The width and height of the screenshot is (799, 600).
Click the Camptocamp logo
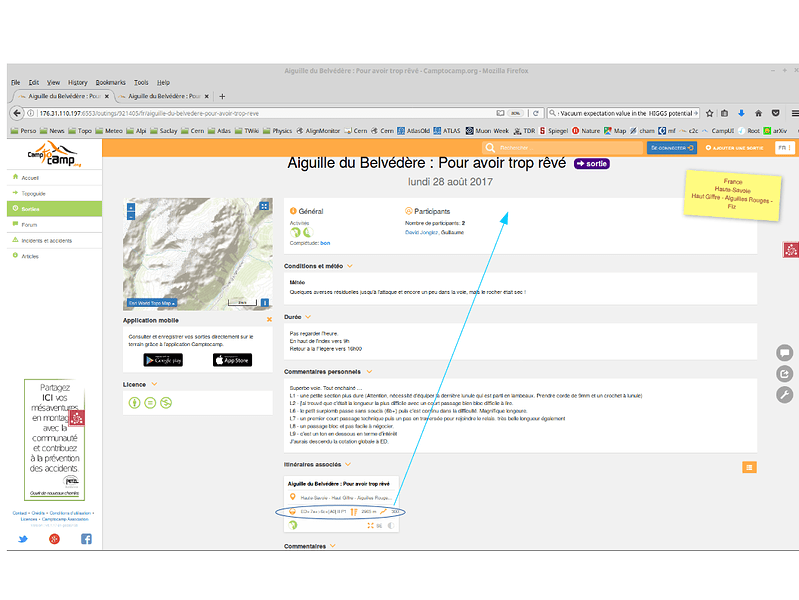[x=54, y=153]
